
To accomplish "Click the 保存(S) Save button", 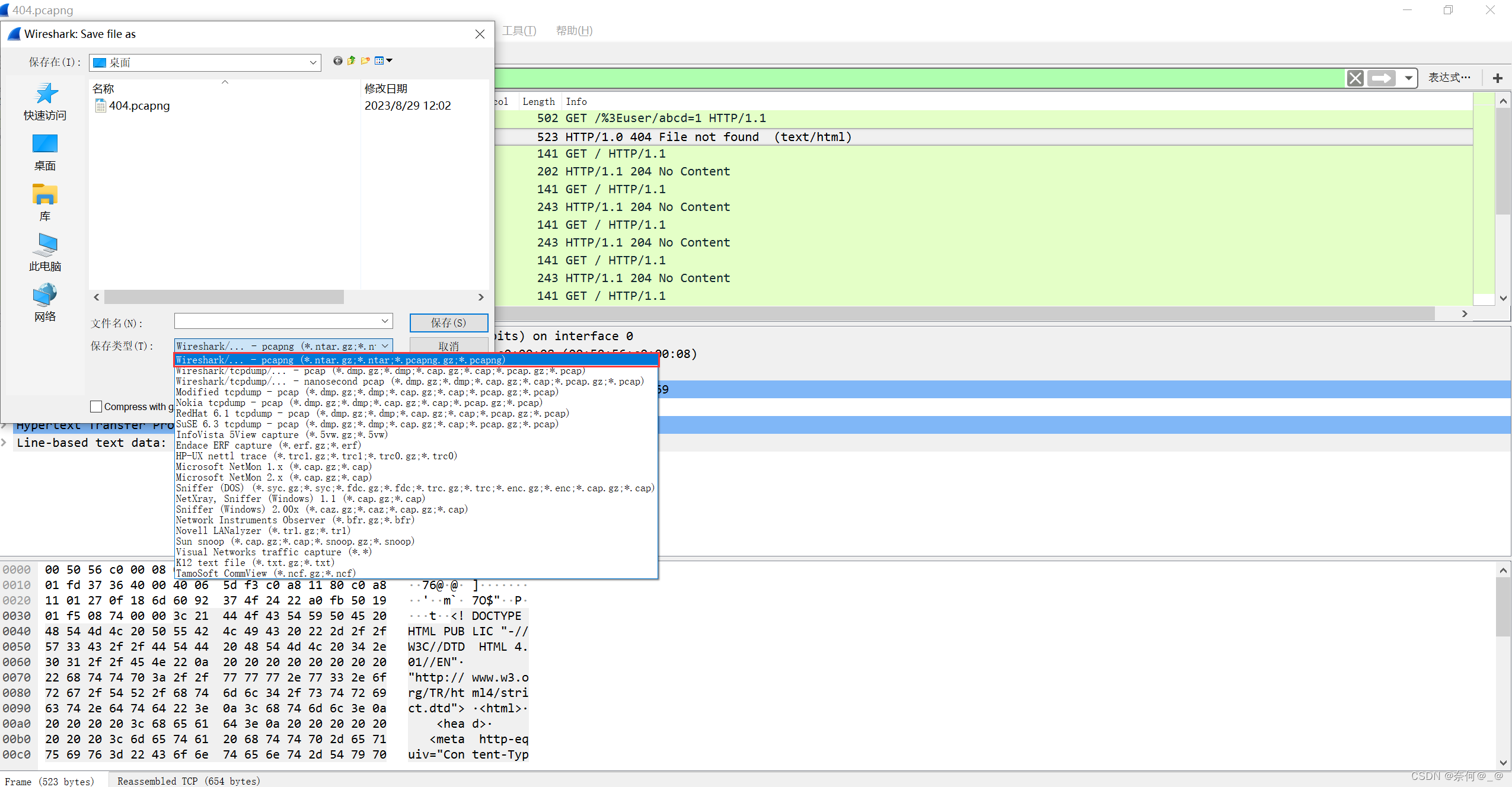I will [x=449, y=323].
